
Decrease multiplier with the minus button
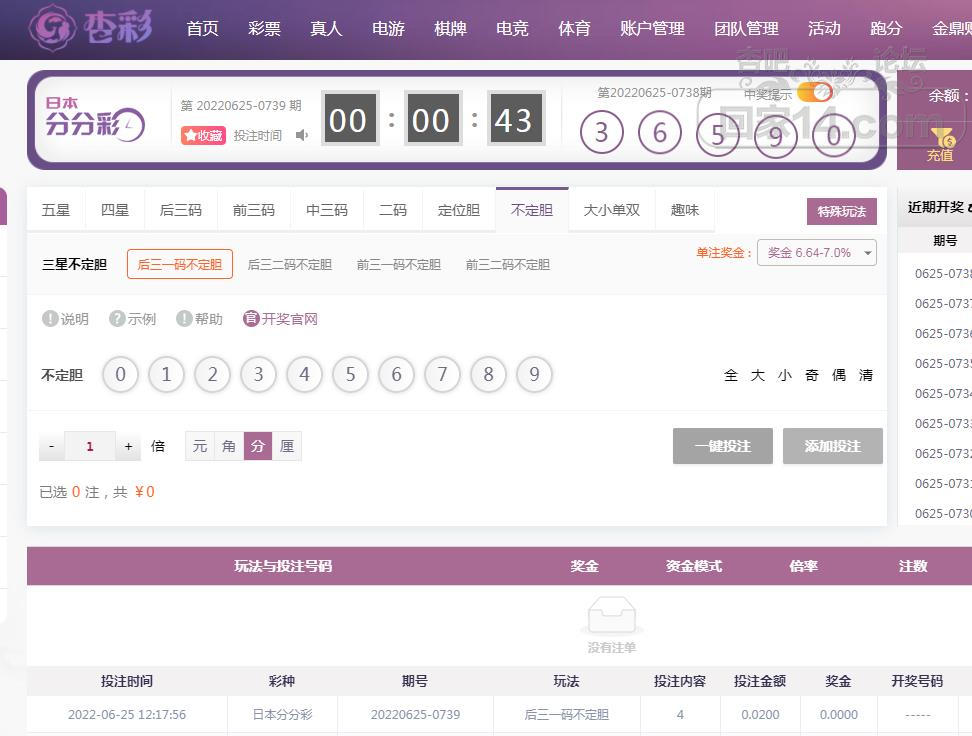52,446
